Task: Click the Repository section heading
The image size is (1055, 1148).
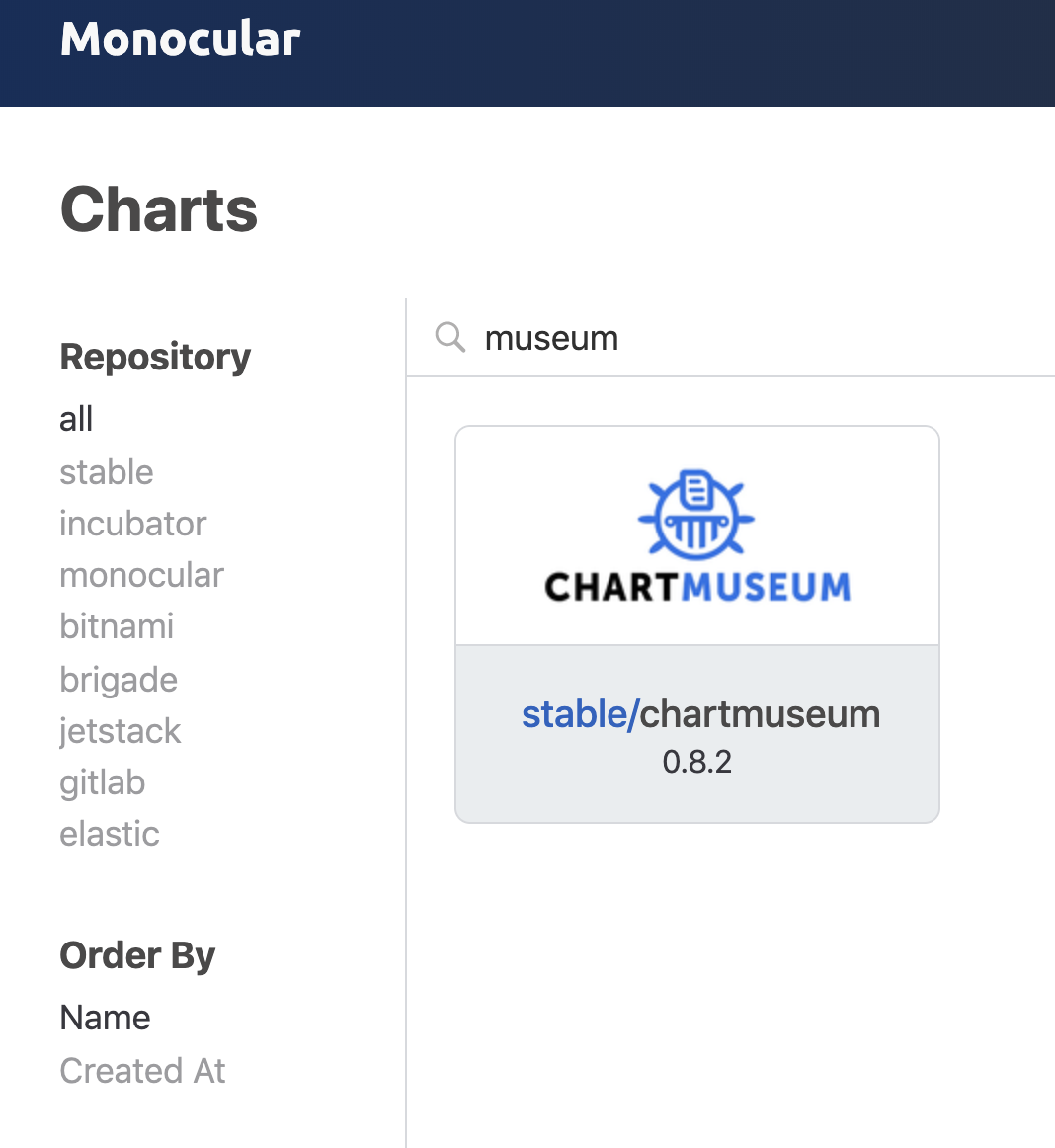Action: pos(155,358)
